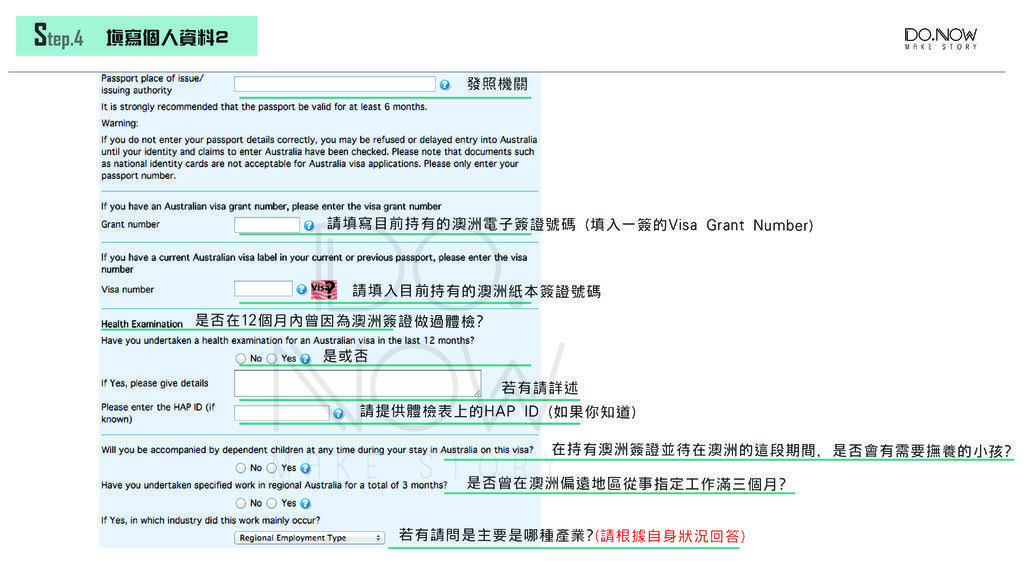Click the 發照機關 annotation text
The width and height of the screenshot is (1024, 579).
coord(497,84)
